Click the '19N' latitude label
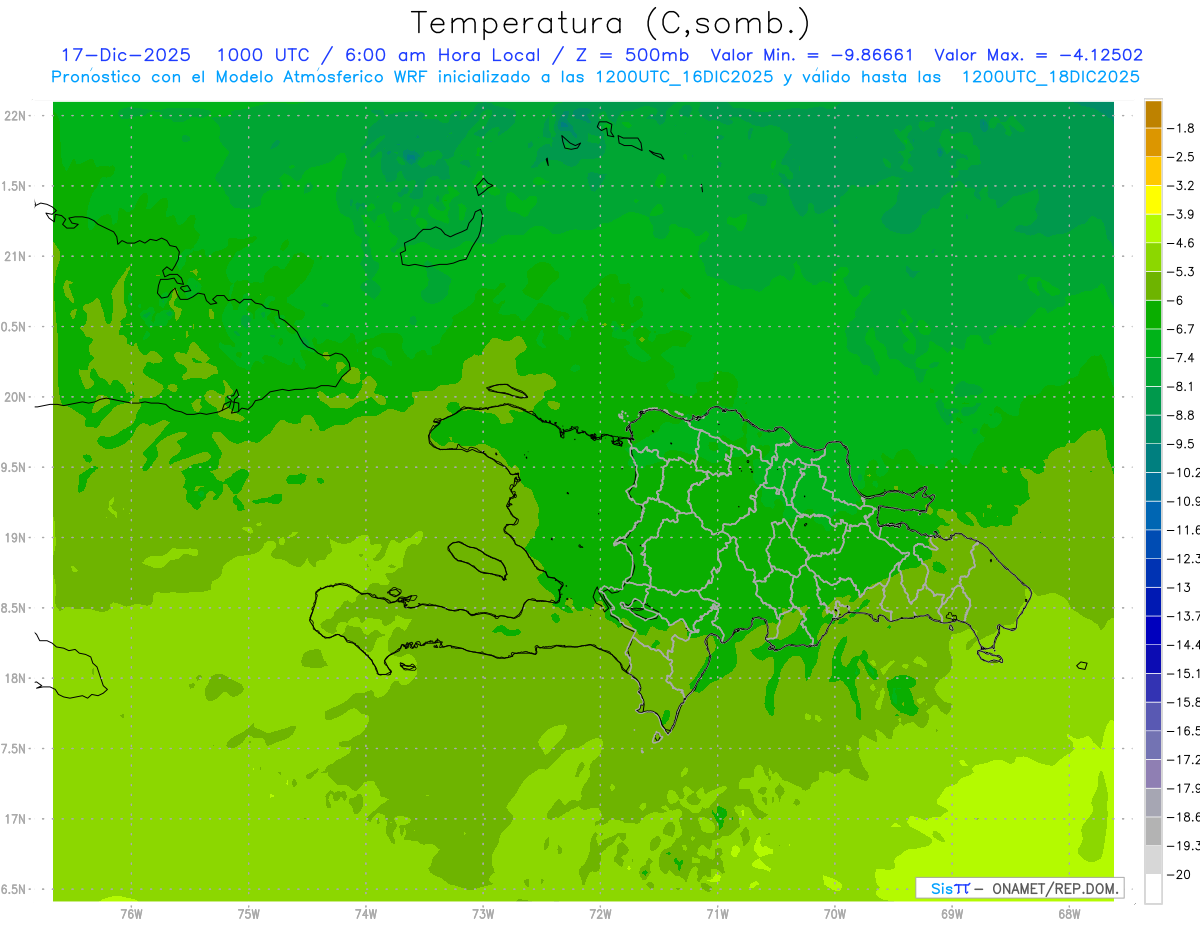1200x927 pixels. [17, 538]
